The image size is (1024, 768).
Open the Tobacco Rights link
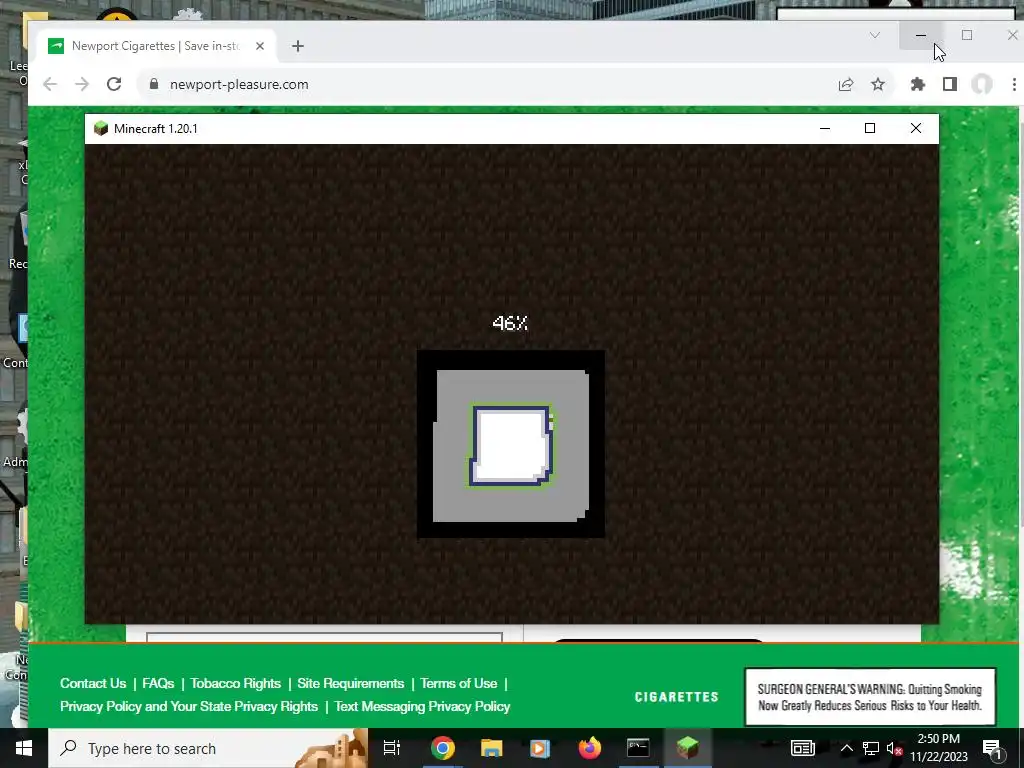[x=236, y=683]
